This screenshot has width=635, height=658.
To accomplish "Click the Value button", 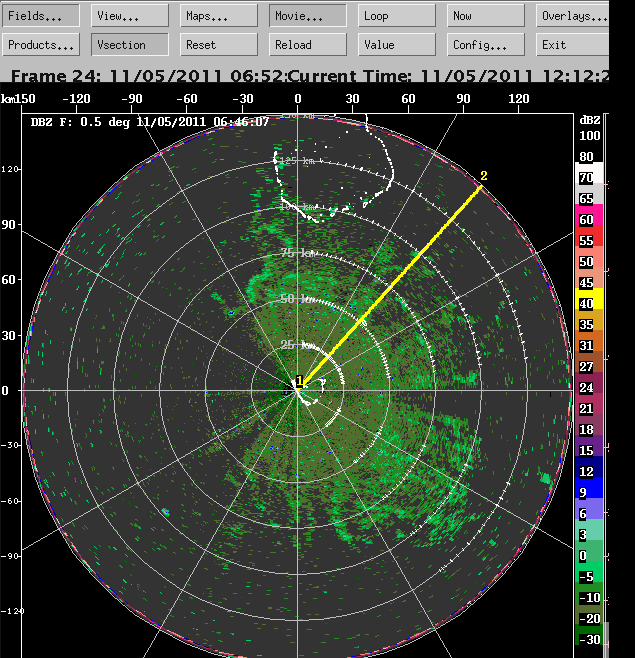I will pos(397,44).
